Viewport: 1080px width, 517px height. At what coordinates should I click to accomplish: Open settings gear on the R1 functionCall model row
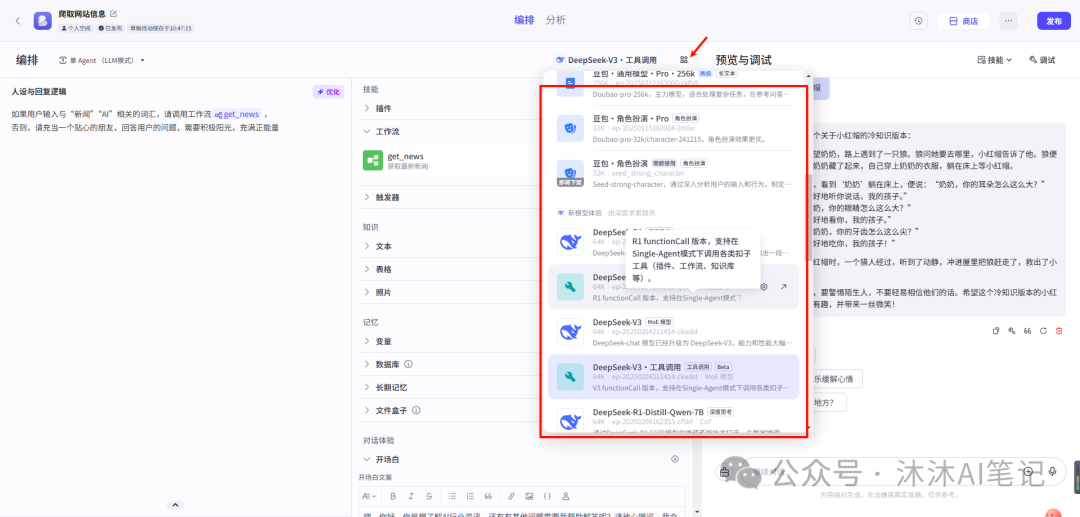point(763,286)
